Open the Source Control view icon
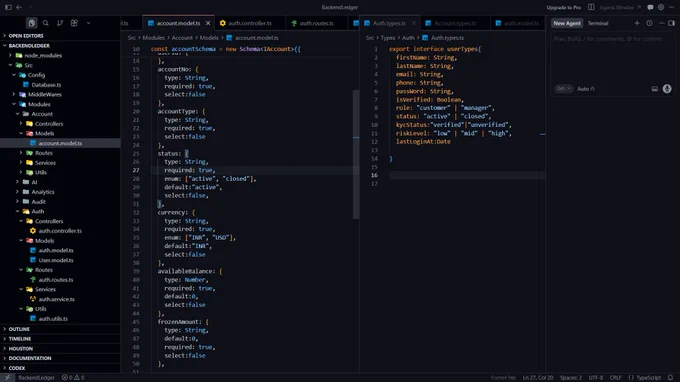Viewport: 680px width, 382px height. click(60, 23)
